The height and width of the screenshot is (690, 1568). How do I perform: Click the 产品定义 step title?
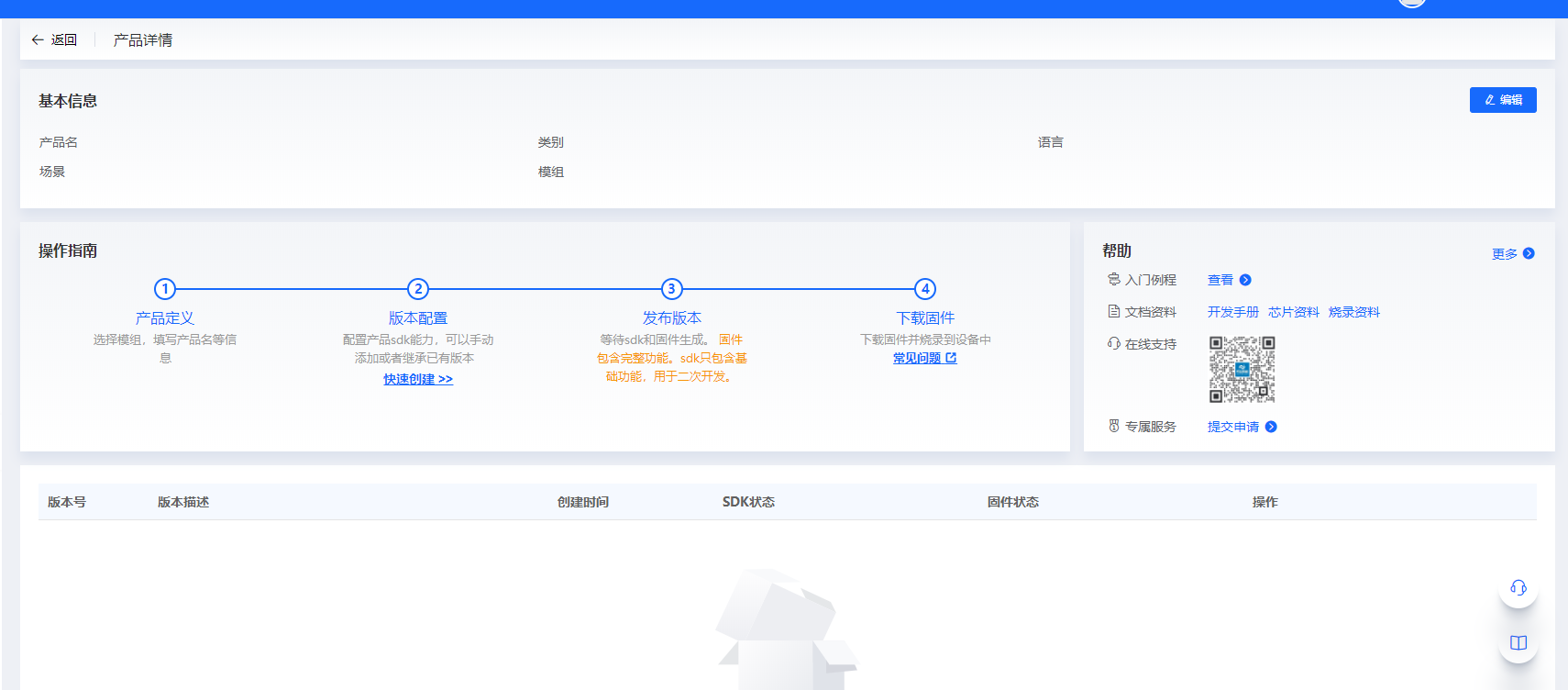coord(165,317)
